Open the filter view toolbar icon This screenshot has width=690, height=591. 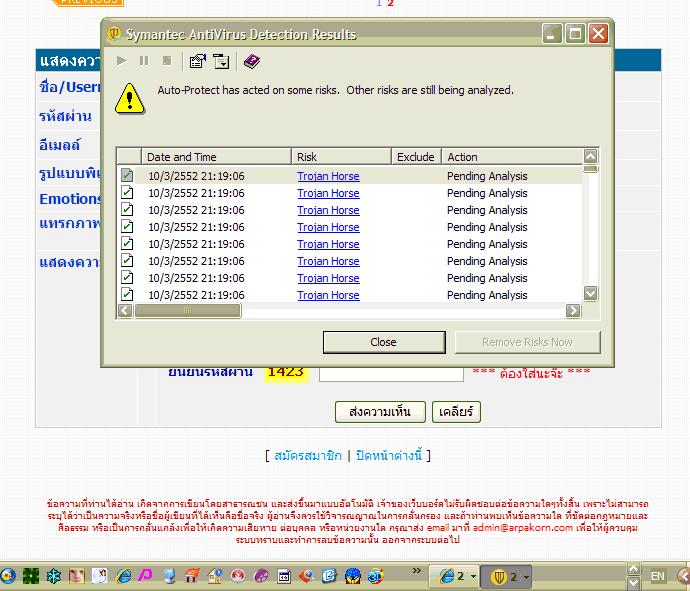221,61
